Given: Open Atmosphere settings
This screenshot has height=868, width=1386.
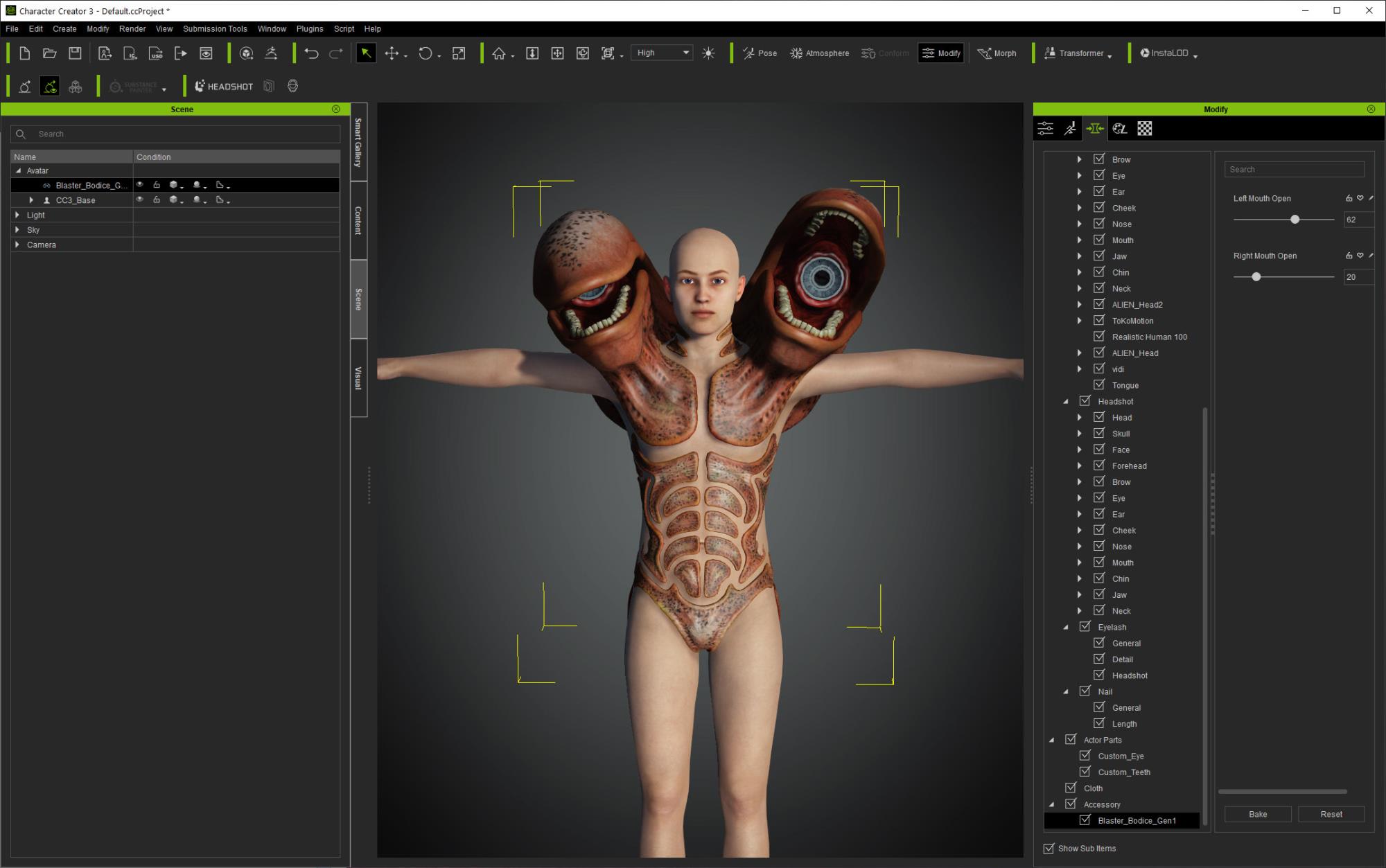Looking at the screenshot, I should coord(819,53).
